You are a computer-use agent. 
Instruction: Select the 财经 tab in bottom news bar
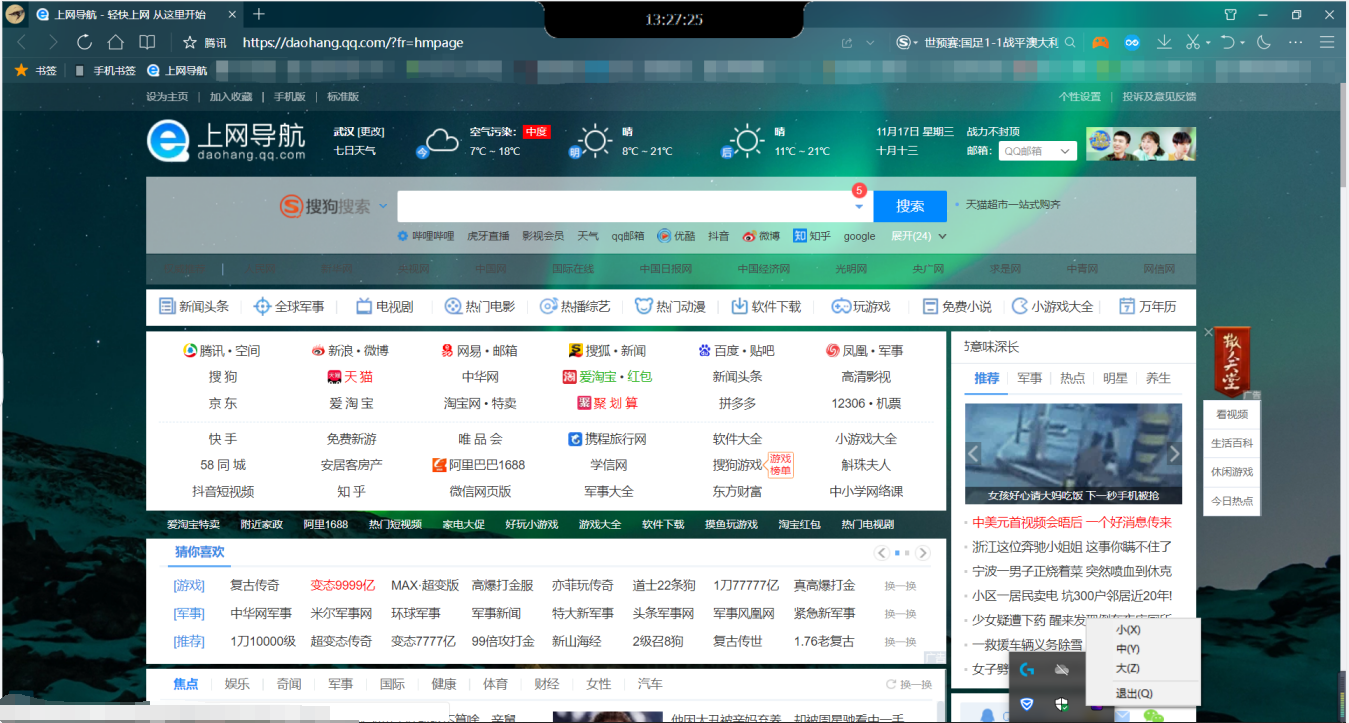click(x=547, y=684)
